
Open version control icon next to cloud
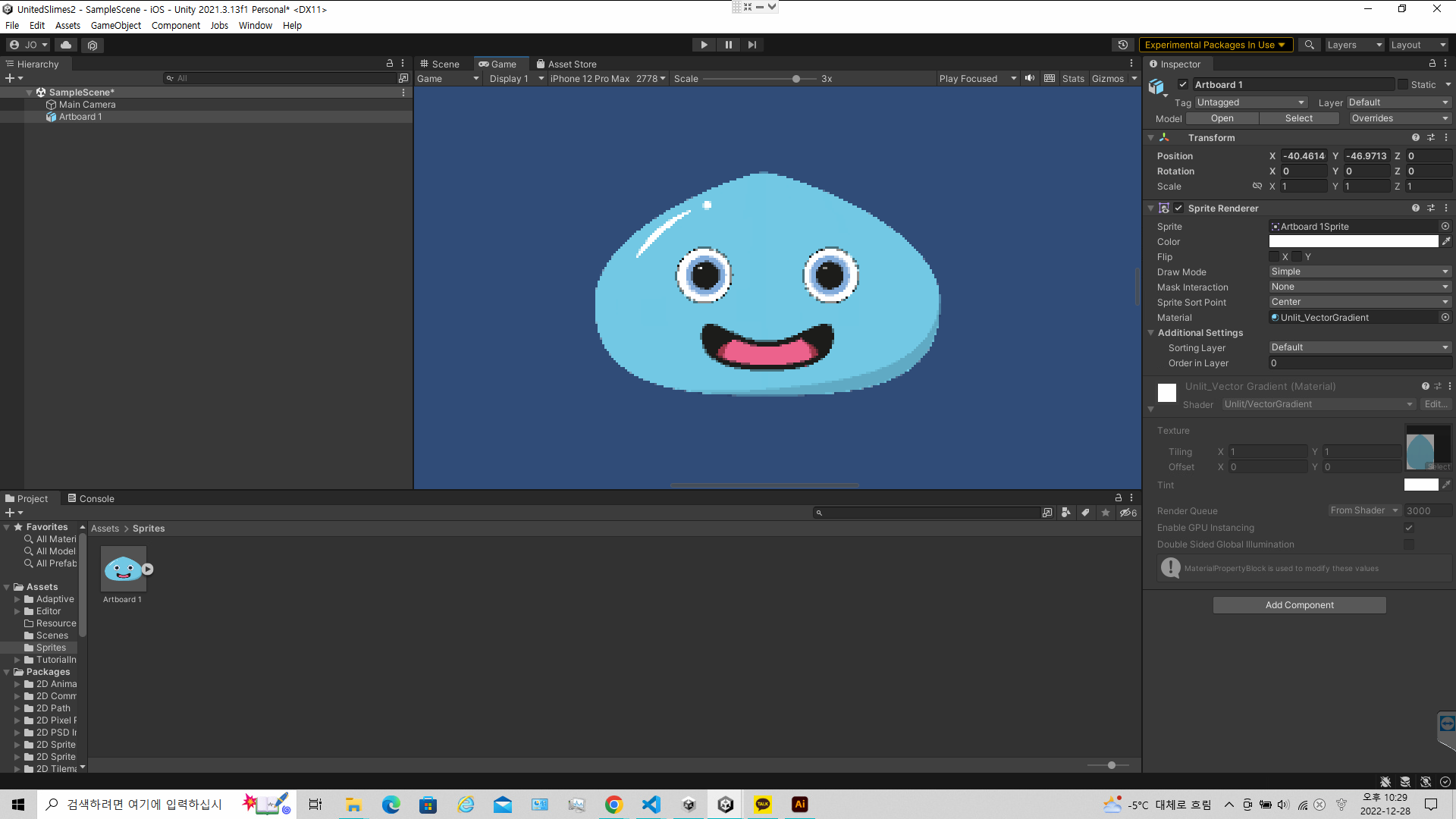(93, 45)
